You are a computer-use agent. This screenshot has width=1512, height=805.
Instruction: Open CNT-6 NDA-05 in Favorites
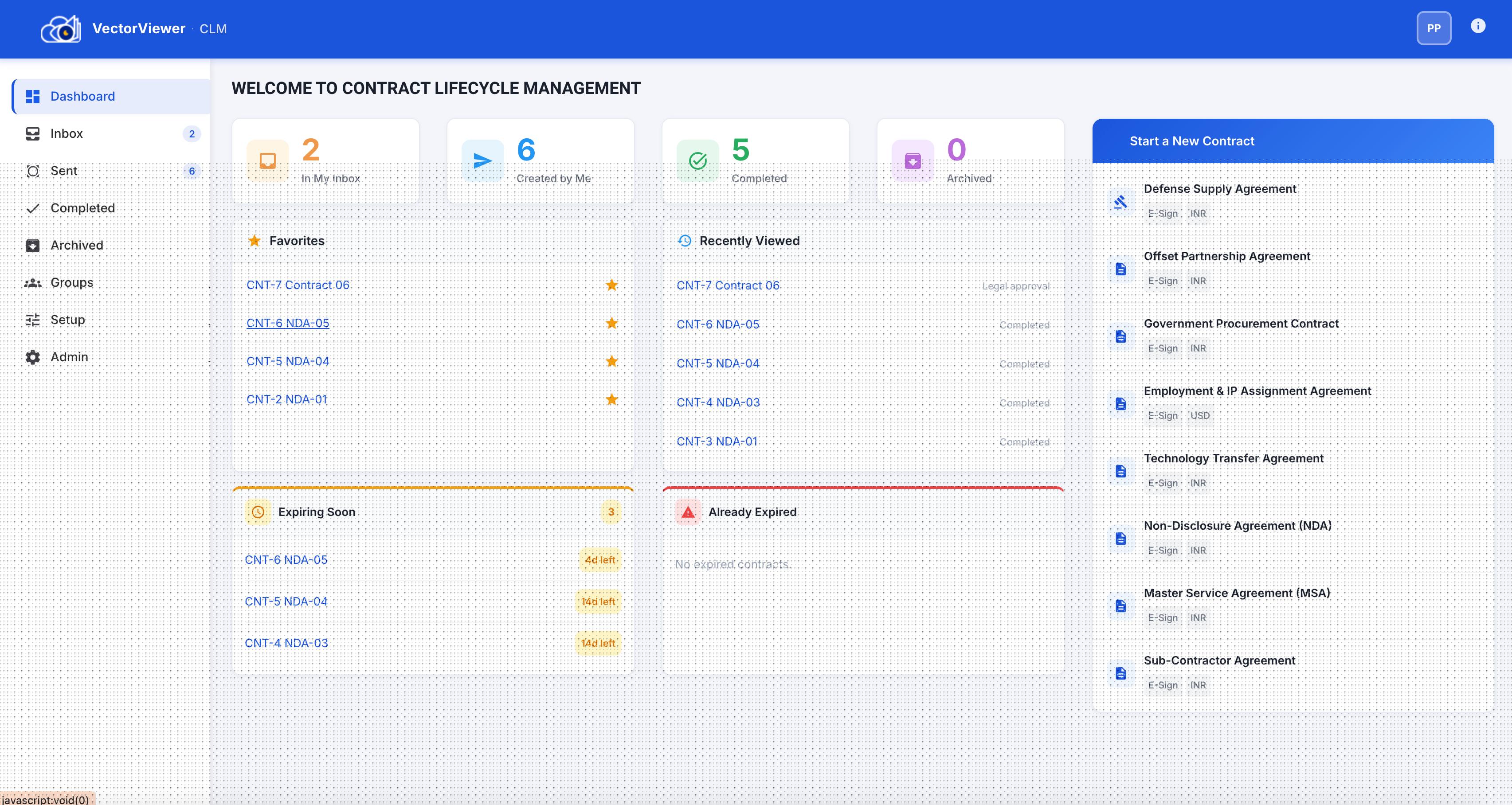click(288, 323)
